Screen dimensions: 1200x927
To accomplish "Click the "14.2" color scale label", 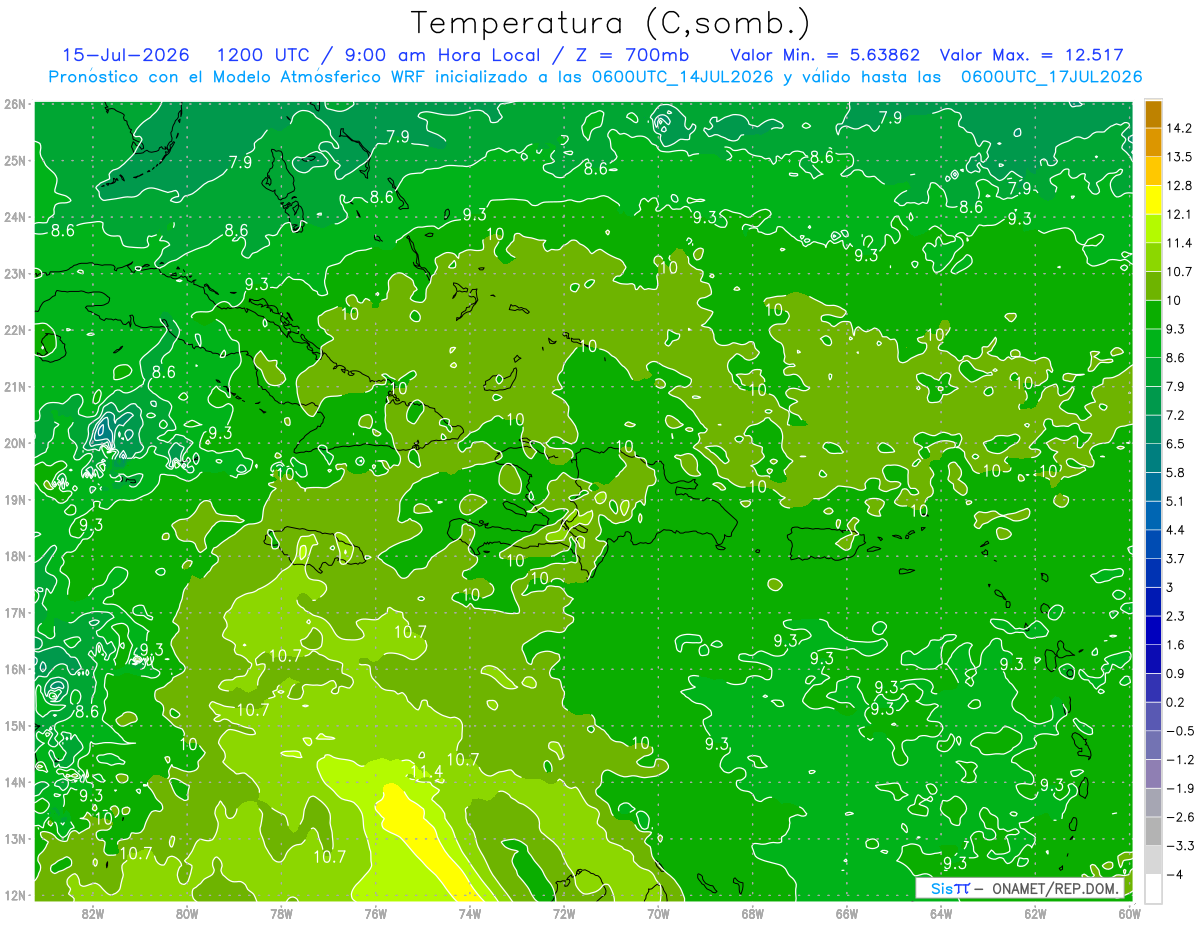I will 1180,128.
